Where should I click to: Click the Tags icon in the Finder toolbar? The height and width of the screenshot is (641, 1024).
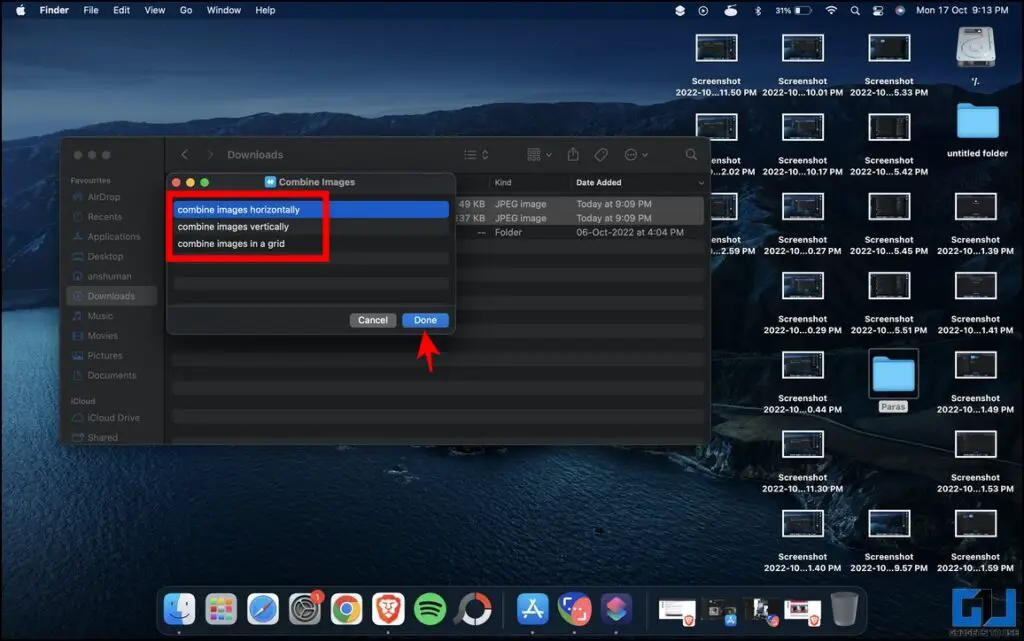pyautogui.click(x=601, y=154)
